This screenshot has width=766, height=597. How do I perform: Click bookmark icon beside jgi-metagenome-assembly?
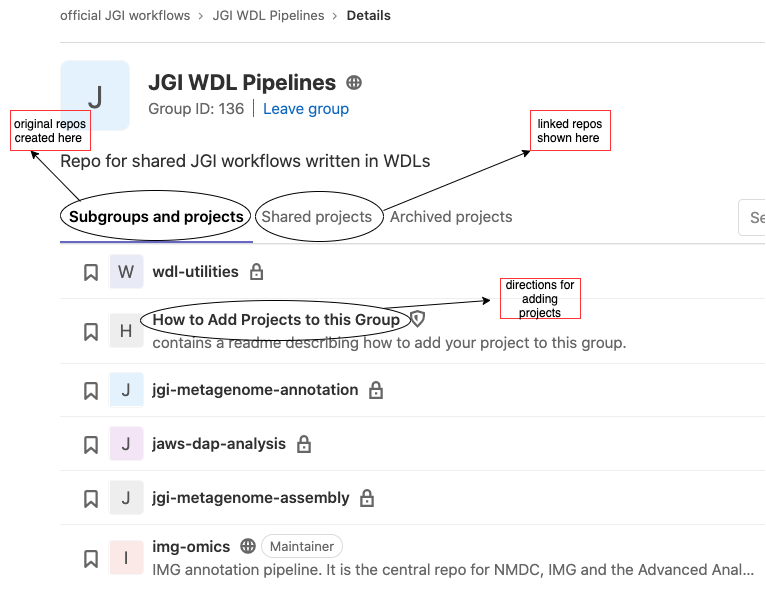[91, 499]
